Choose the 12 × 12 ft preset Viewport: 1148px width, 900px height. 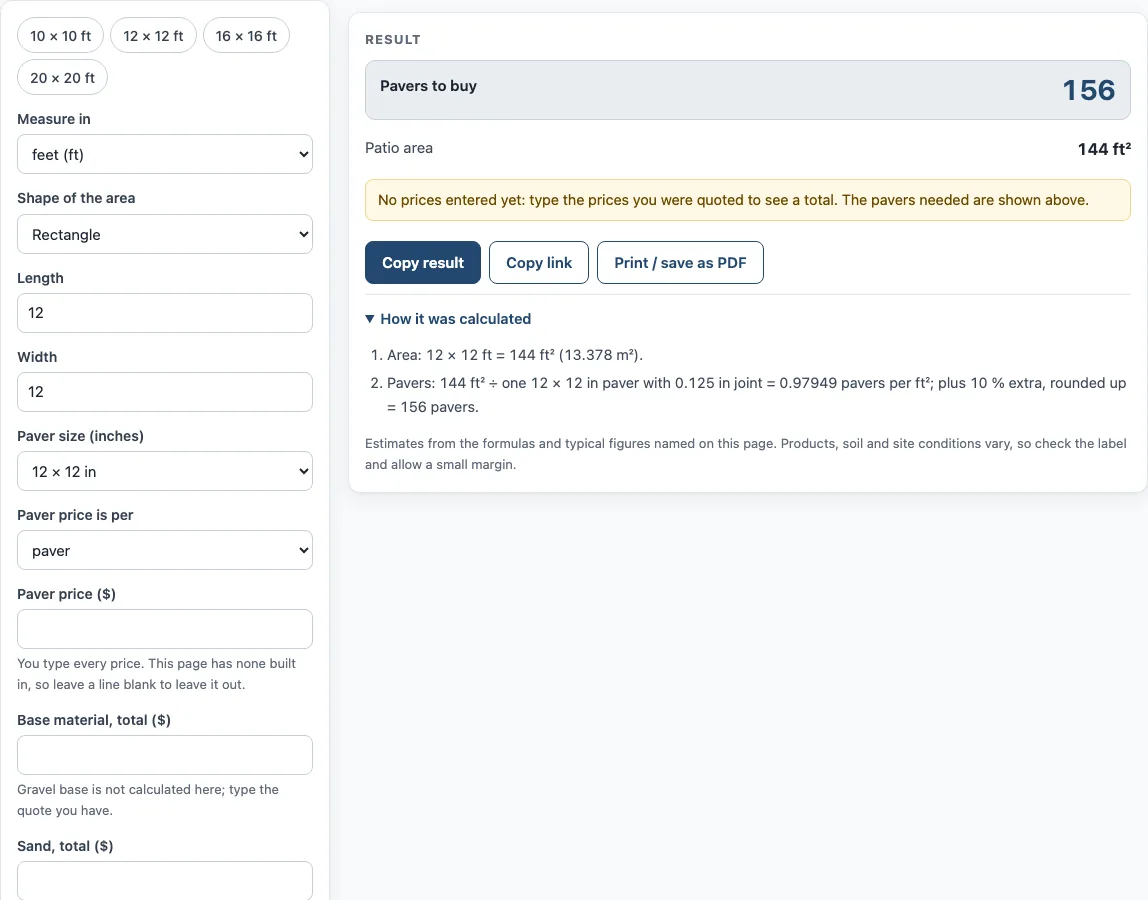pos(153,36)
